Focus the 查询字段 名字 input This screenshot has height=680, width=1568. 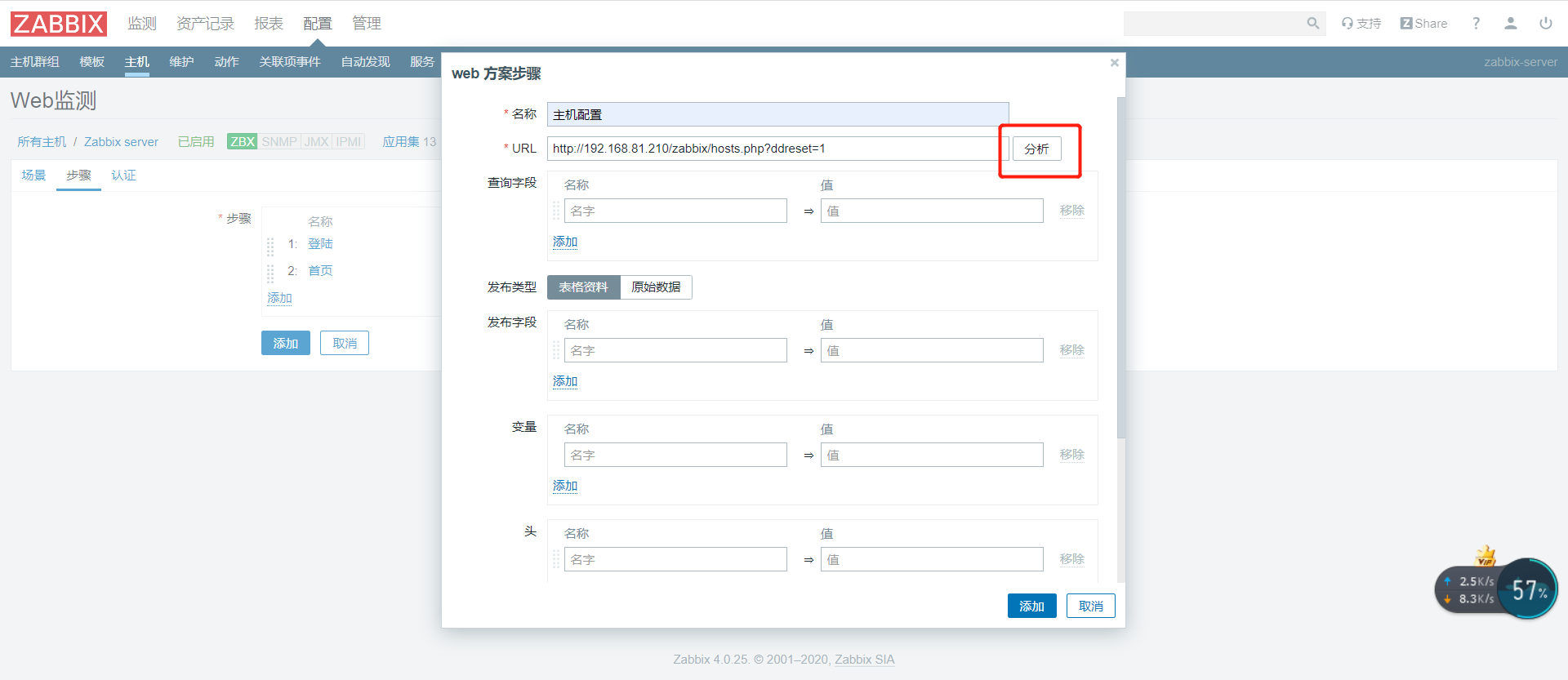coord(675,211)
